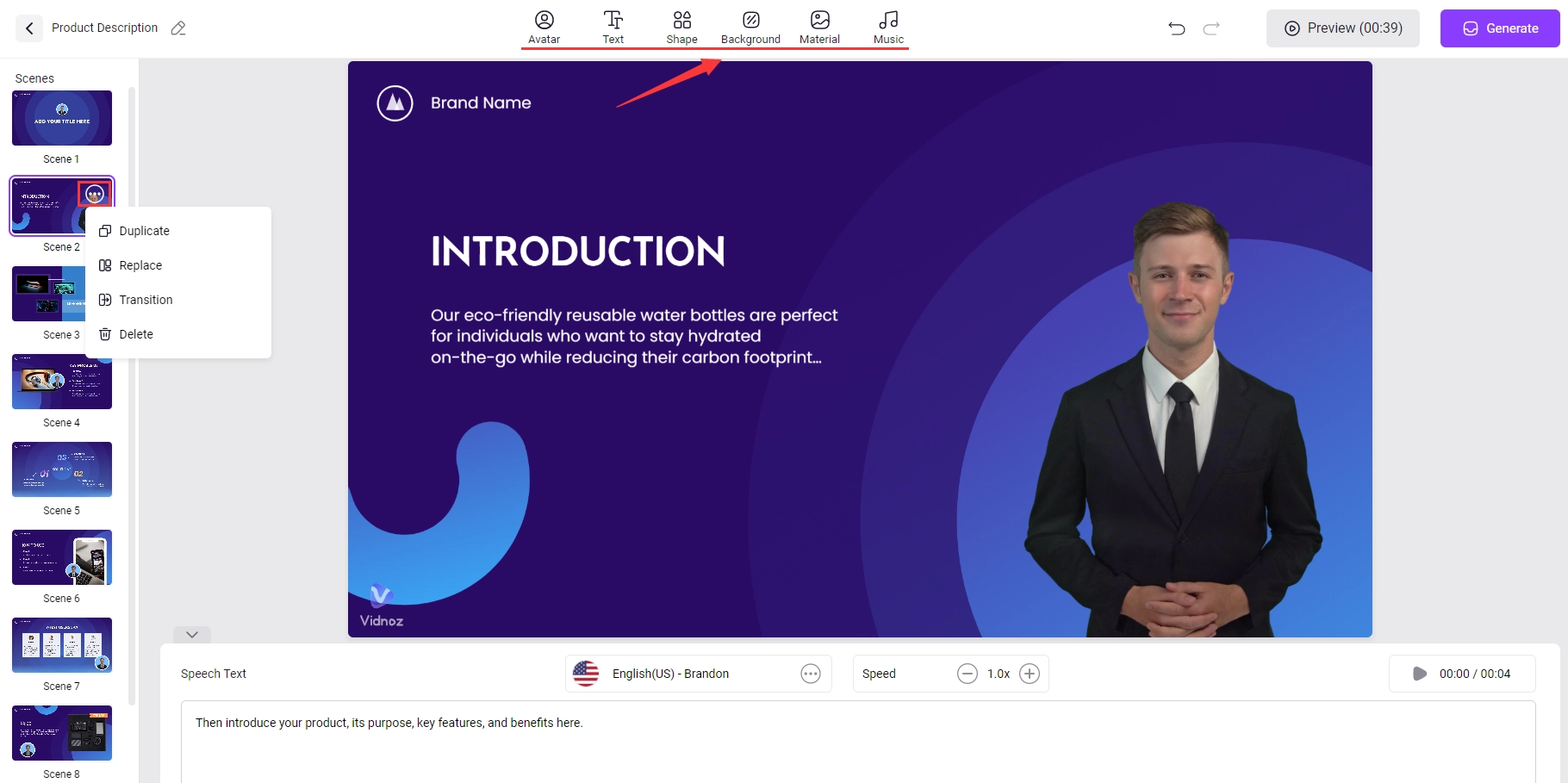Increase speech speed with plus button
The image size is (1568, 783).
pos(1030,674)
